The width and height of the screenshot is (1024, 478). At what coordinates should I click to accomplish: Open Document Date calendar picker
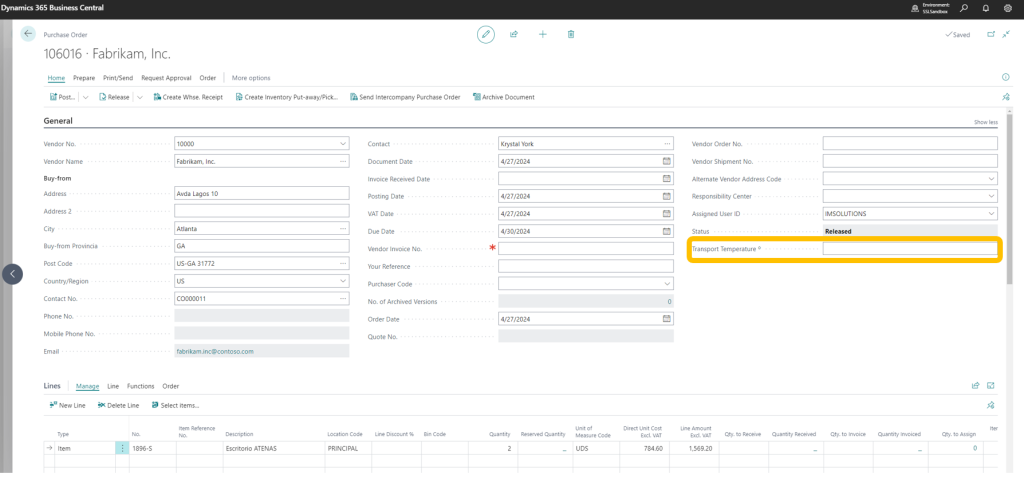click(x=667, y=161)
